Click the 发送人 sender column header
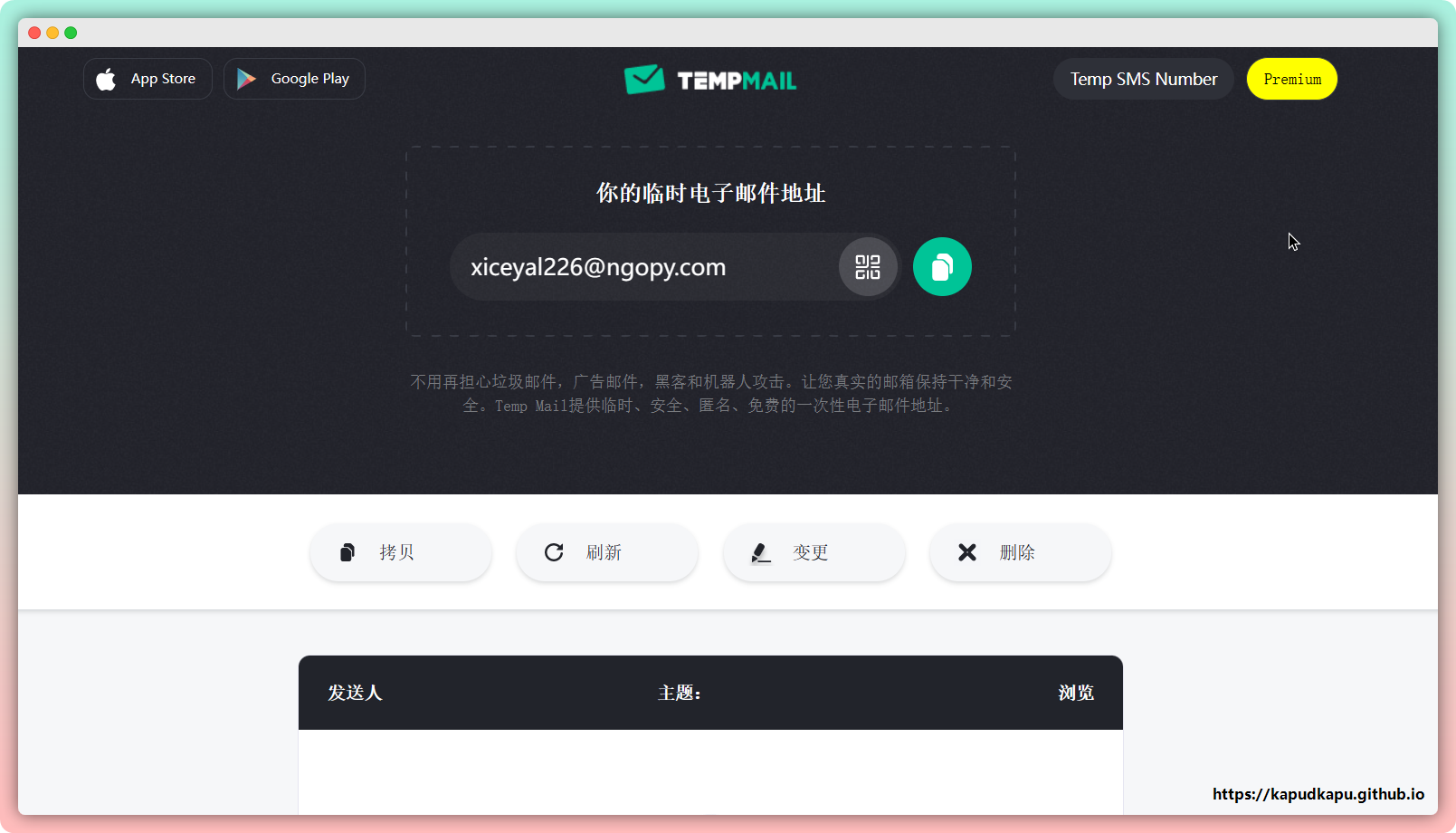 pos(355,693)
